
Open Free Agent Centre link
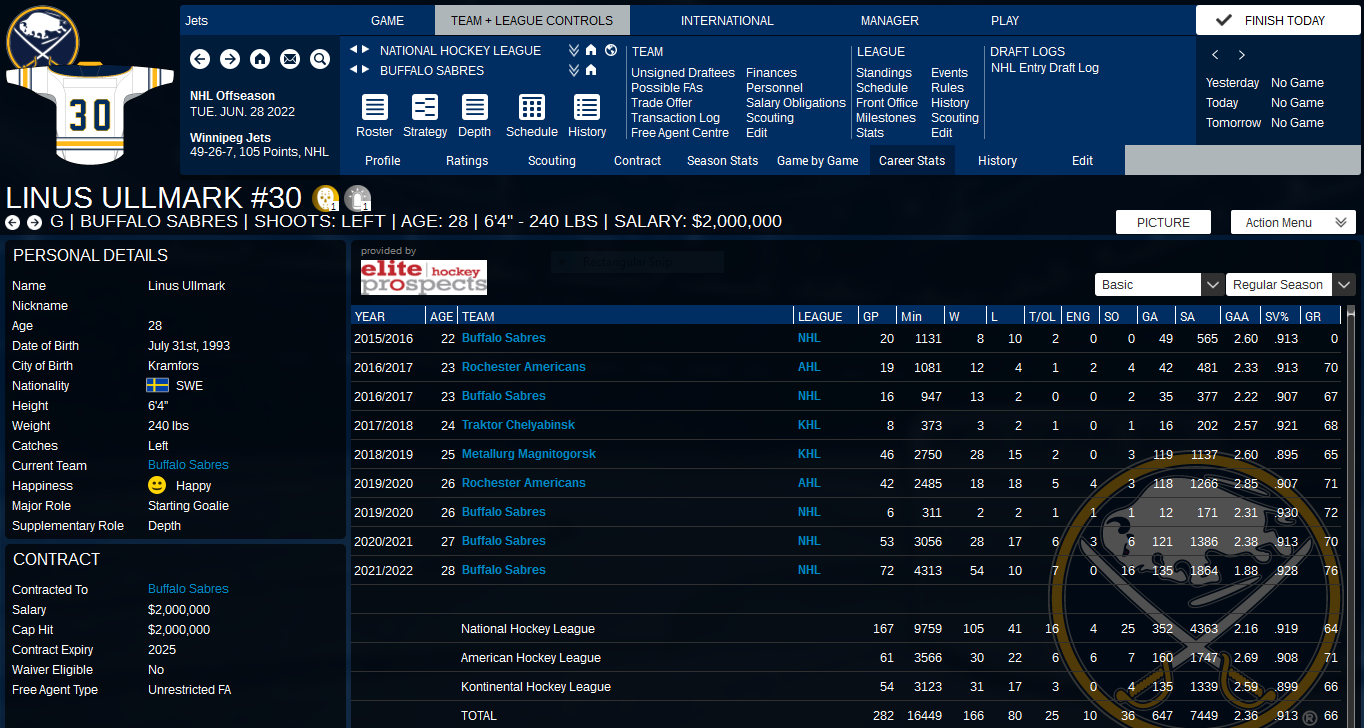click(x=680, y=133)
